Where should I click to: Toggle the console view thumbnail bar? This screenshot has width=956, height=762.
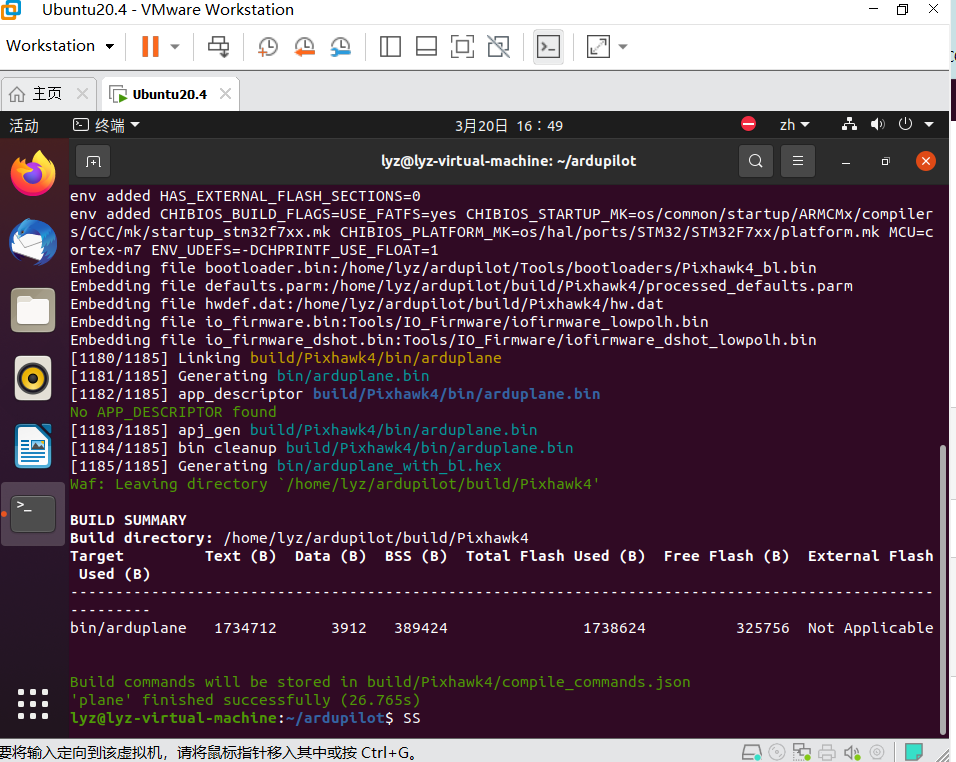click(x=425, y=46)
